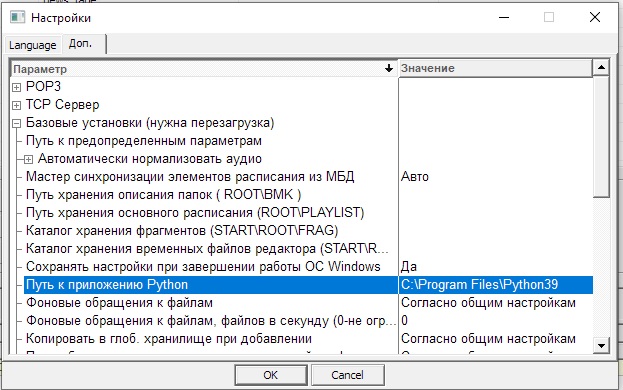Select Автоматически нормализовать аудио label
The image size is (623, 390).
pyautogui.click(x=150, y=159)
